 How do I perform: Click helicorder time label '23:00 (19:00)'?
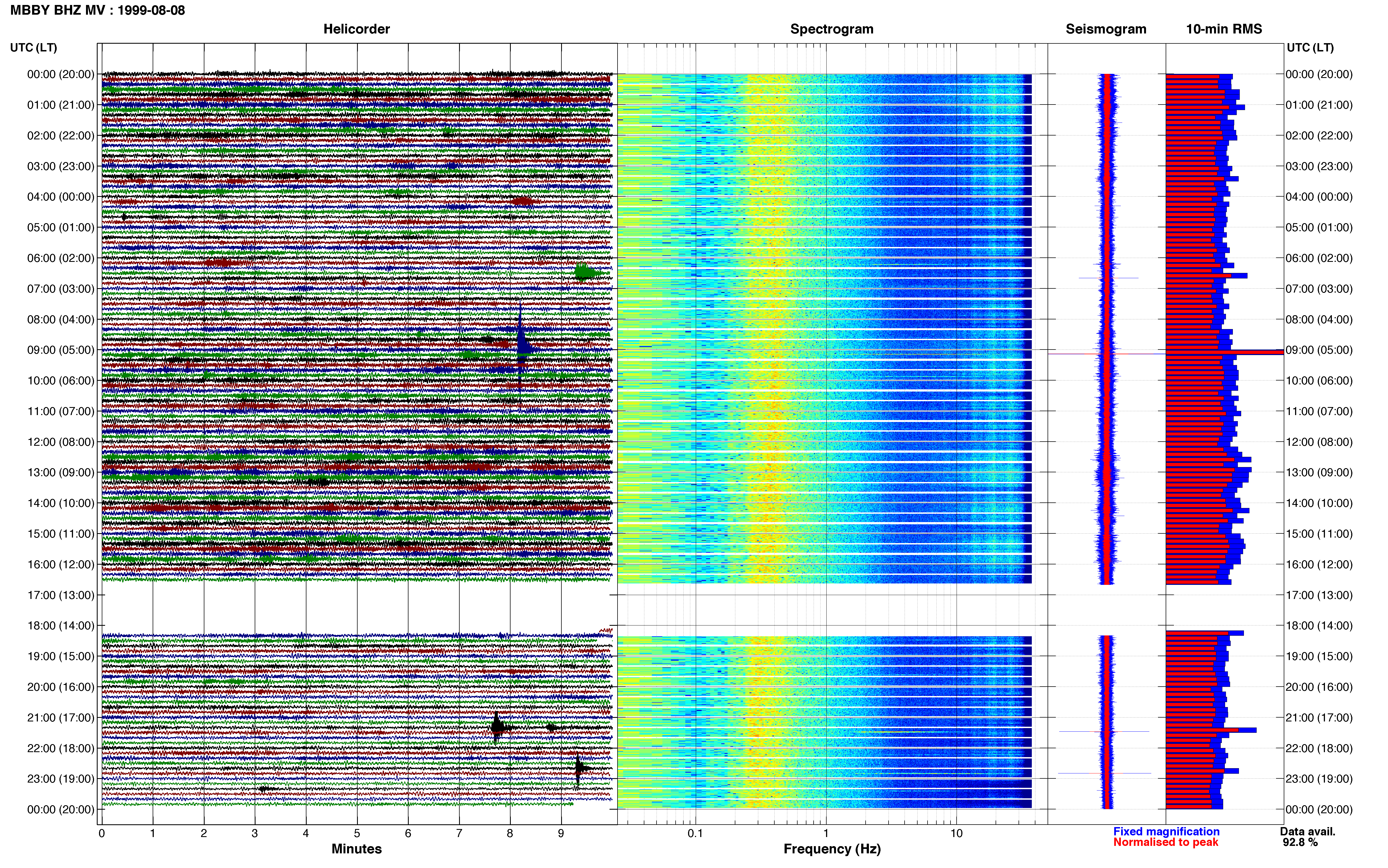pyautogui.click(x=61, y=779)
